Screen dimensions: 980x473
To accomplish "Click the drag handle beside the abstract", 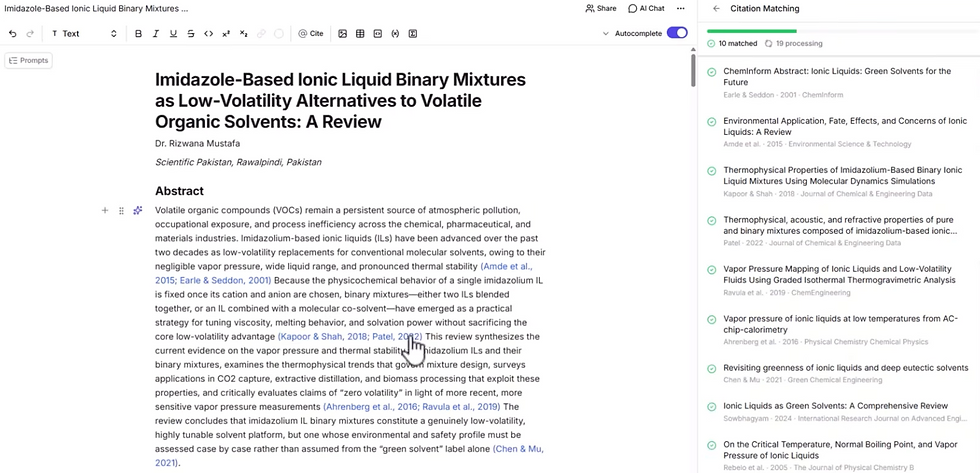I will point(121,211).
